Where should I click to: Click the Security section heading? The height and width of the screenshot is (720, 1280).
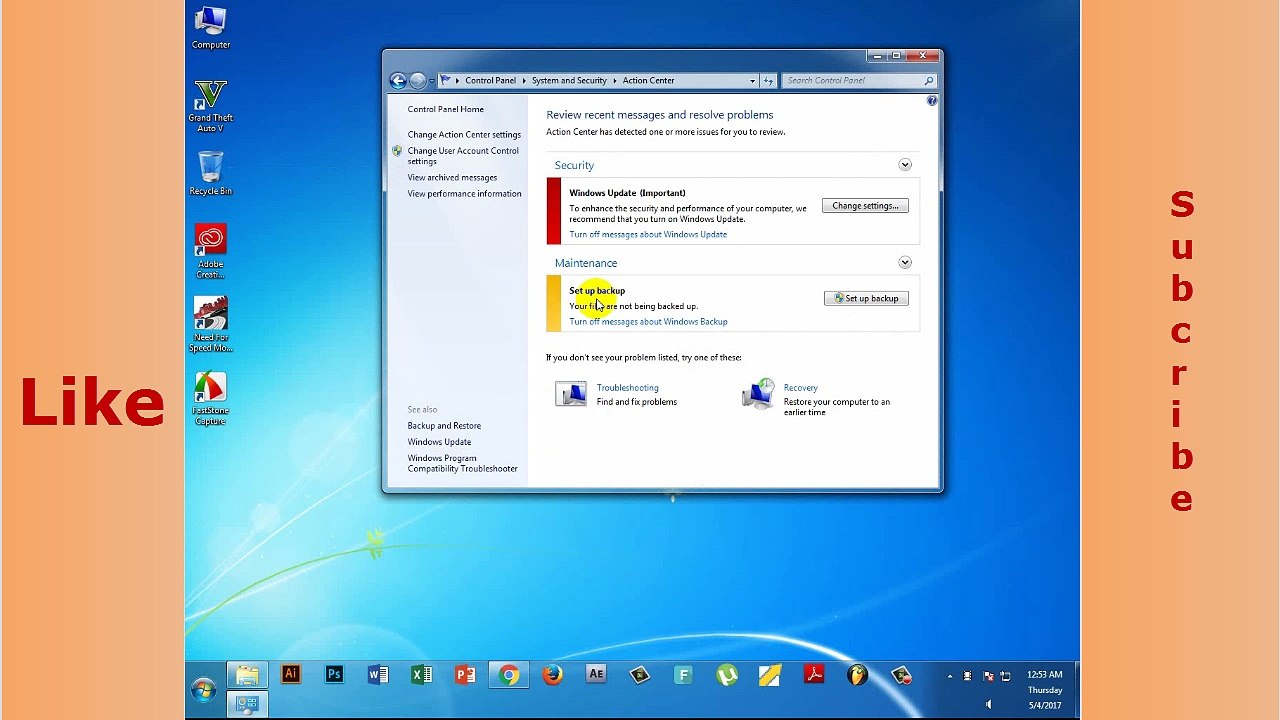[x=574, y=166]
